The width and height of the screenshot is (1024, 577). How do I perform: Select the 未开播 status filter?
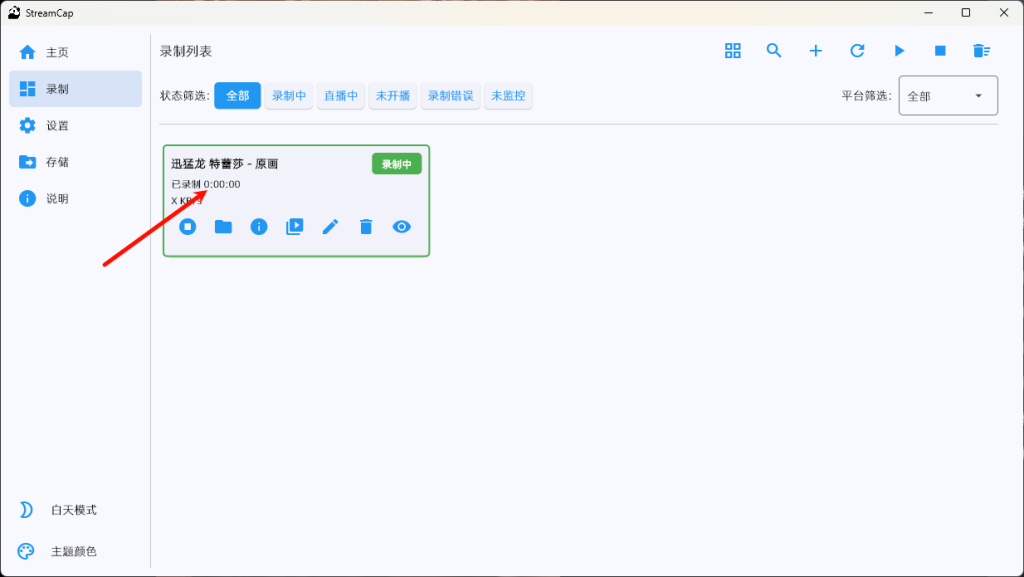(392, 96)
